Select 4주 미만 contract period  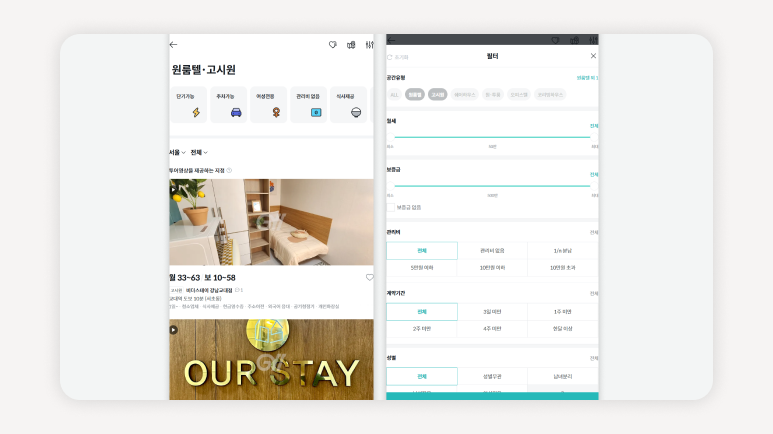click(x=492, y=328)
